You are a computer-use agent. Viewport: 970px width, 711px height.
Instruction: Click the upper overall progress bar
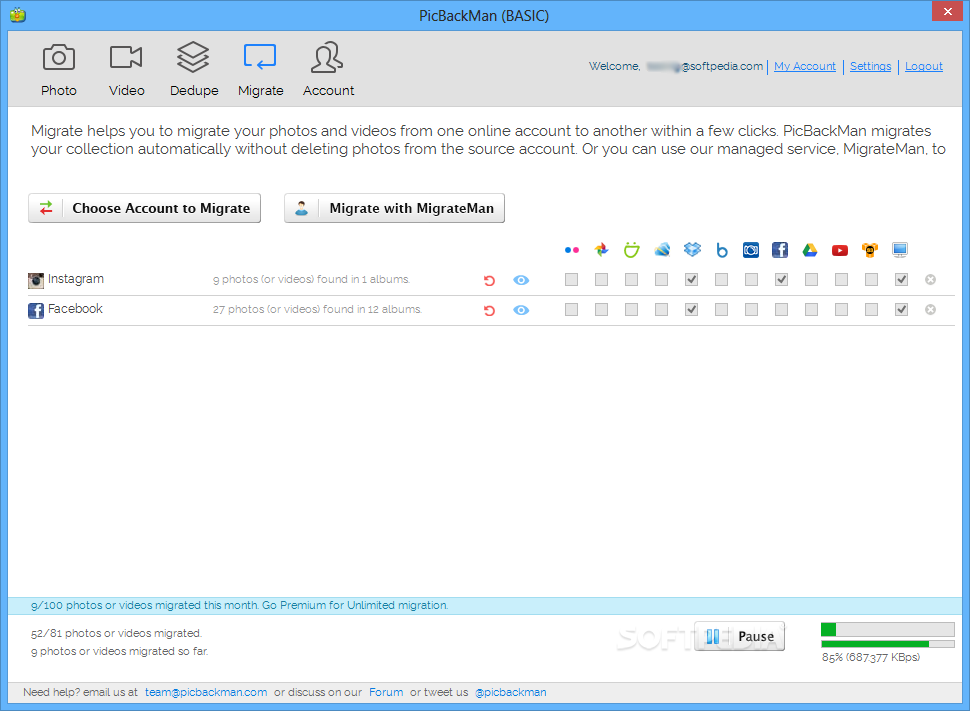click(888, 629)
